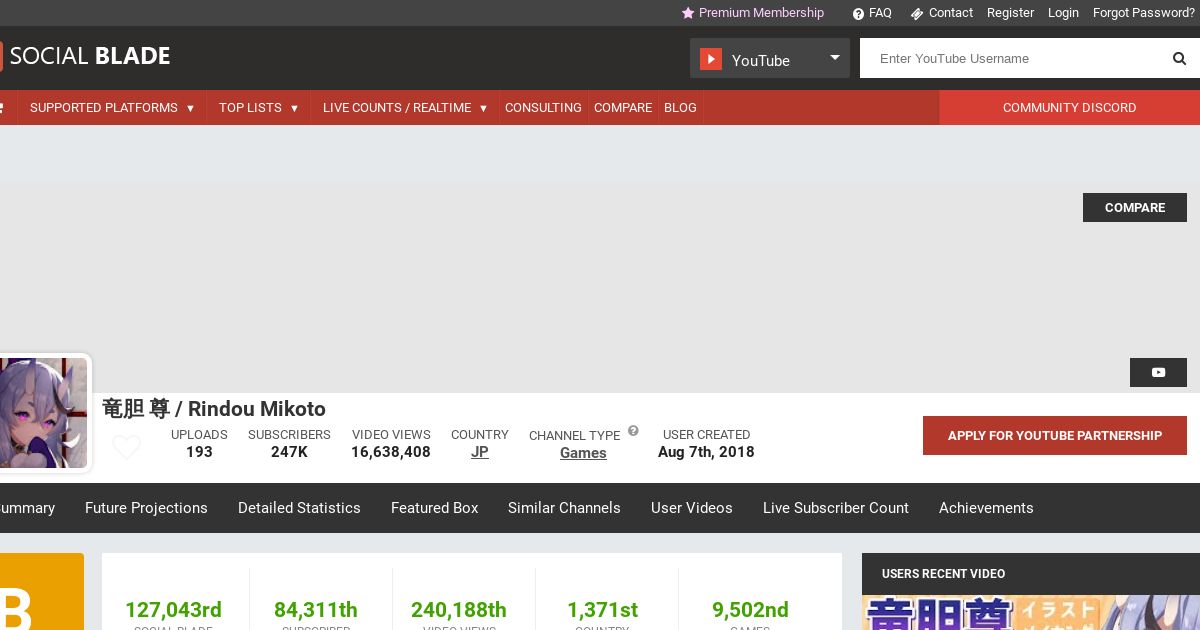The image size is (1200, 630).
Task: Switch to the Future Projections tab
Action: [x=146, y=508]
